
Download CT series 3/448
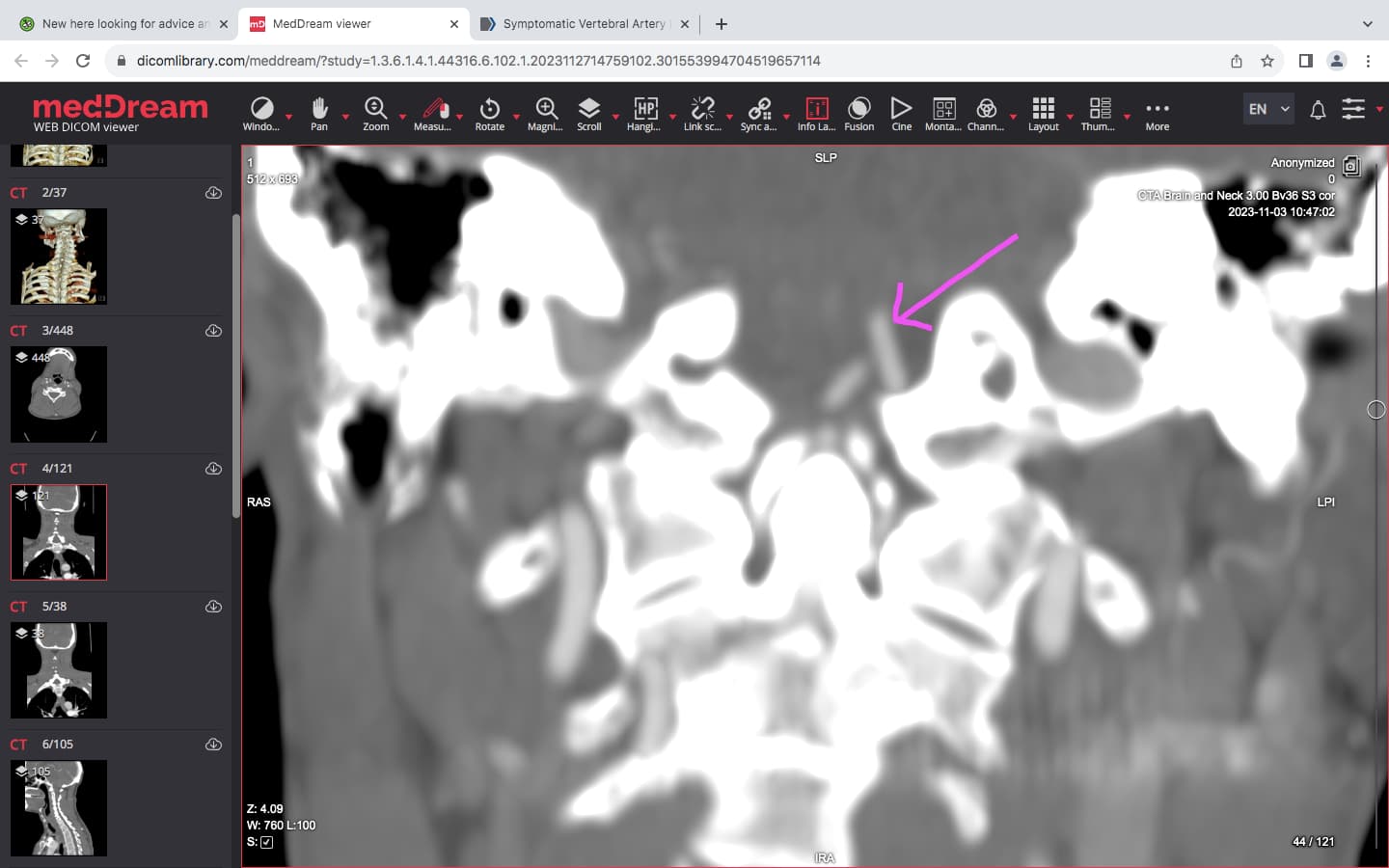click(x=214, y=331)
